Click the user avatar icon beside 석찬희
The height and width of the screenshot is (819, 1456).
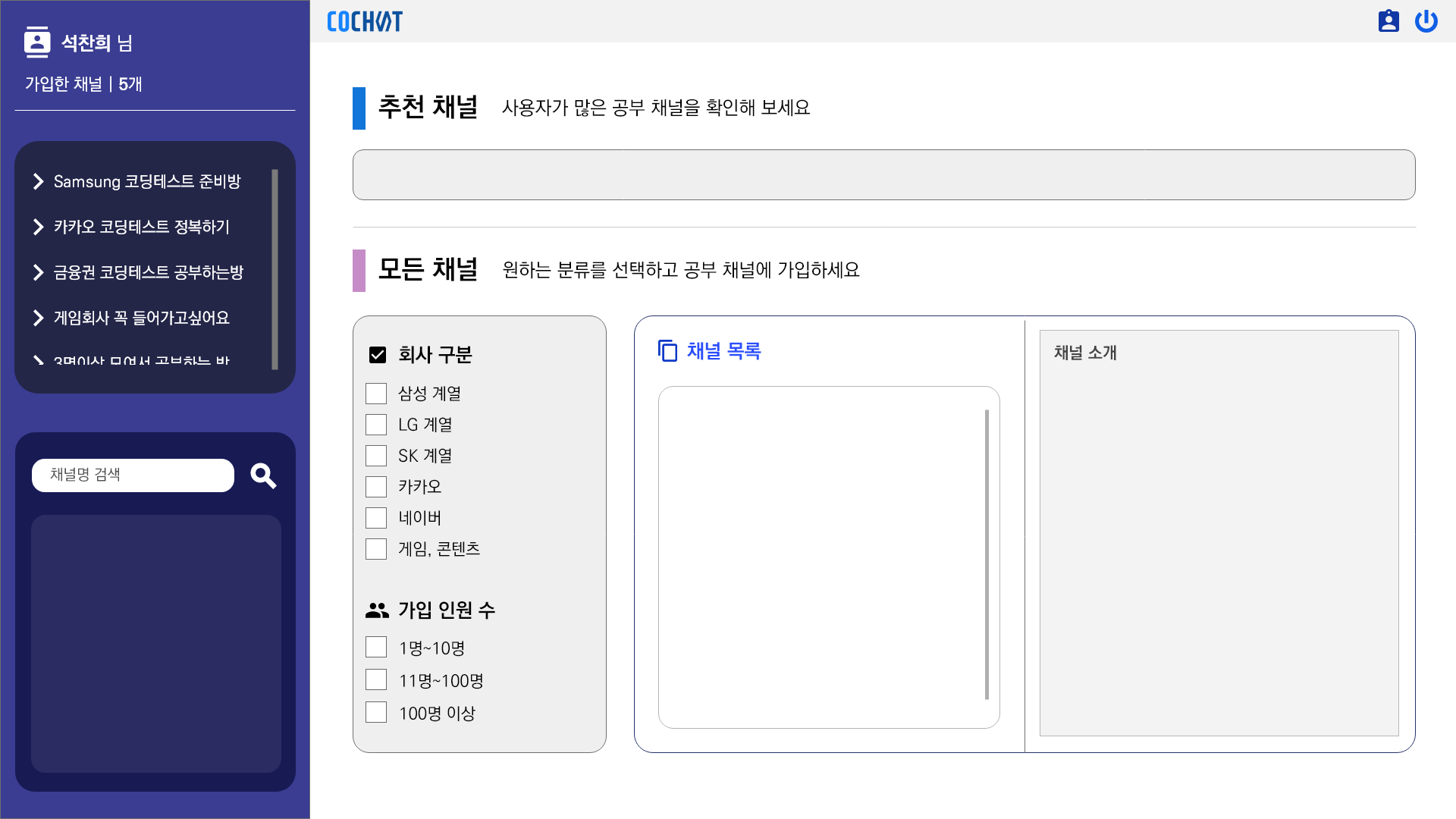point(37,42)
